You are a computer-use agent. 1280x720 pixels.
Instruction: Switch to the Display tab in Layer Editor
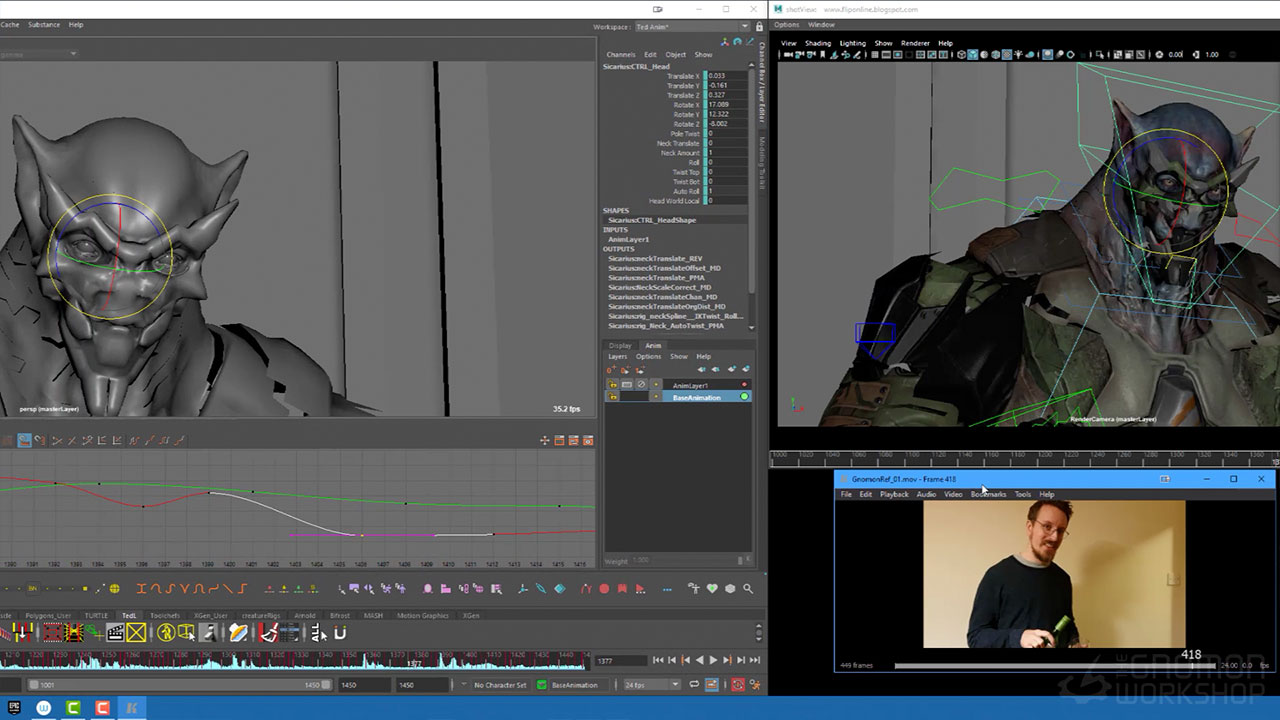(x=620, y=345)
